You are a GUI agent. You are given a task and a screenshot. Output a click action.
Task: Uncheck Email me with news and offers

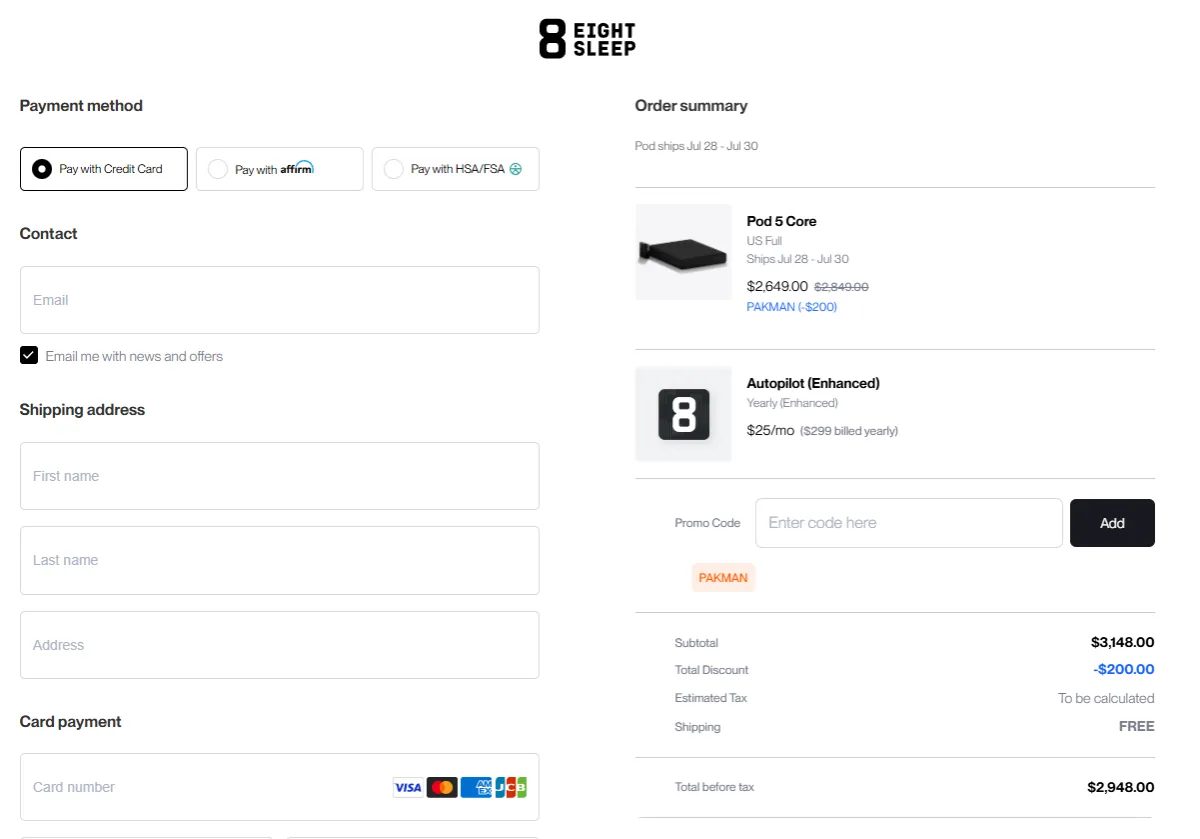click(x=29, y=355)
